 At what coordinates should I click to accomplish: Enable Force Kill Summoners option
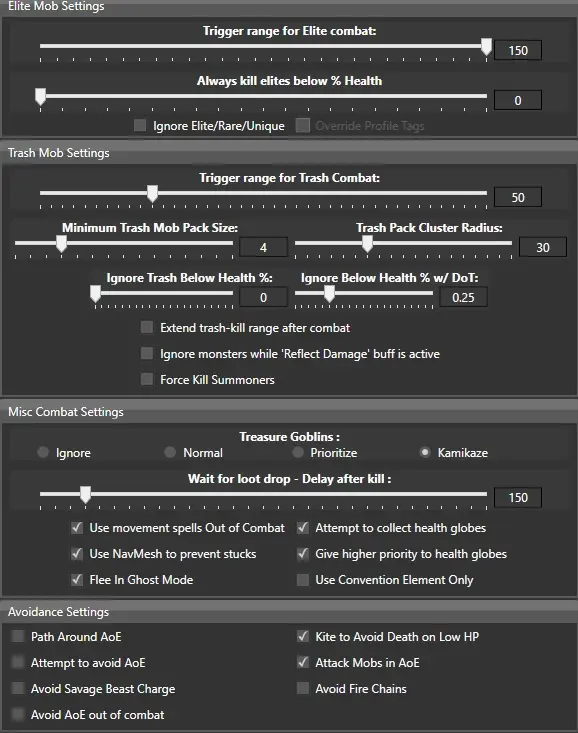pyautogui.click(x=147, y=379)
